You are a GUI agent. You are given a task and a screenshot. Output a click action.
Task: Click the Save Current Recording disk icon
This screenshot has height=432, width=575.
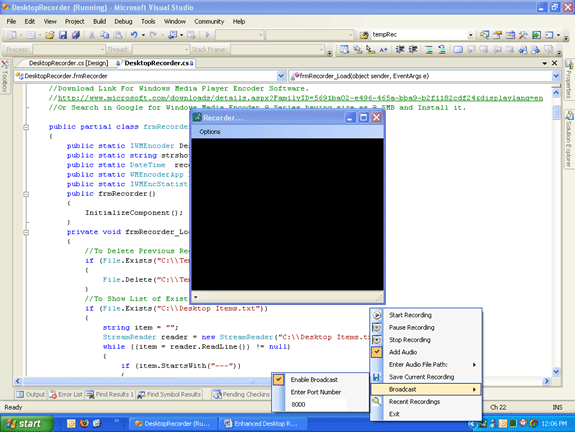(377, 377)
